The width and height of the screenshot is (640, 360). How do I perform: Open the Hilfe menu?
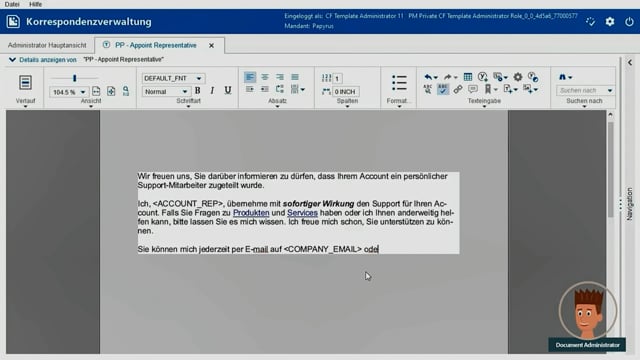click(36, 4)
